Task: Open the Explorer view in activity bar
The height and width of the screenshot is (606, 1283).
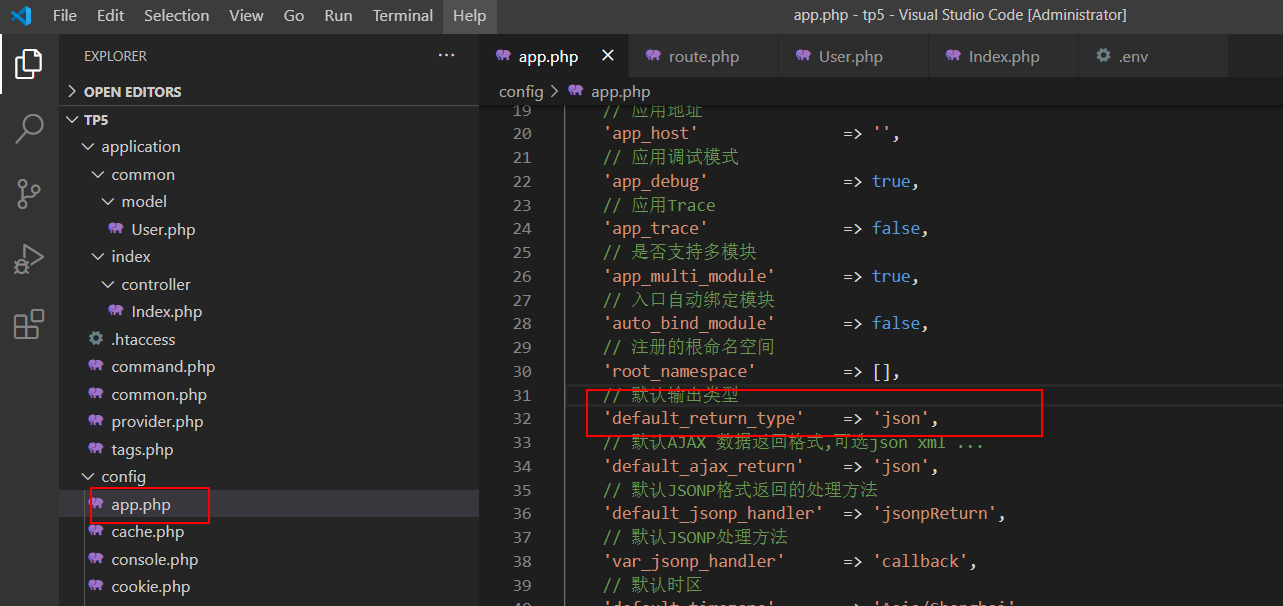Action: pyautogui.click(x=28, y=63)
